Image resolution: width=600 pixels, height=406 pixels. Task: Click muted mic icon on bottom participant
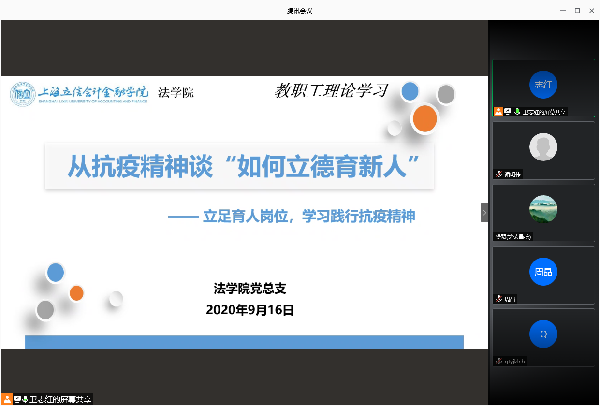click(x=498, y=359)
